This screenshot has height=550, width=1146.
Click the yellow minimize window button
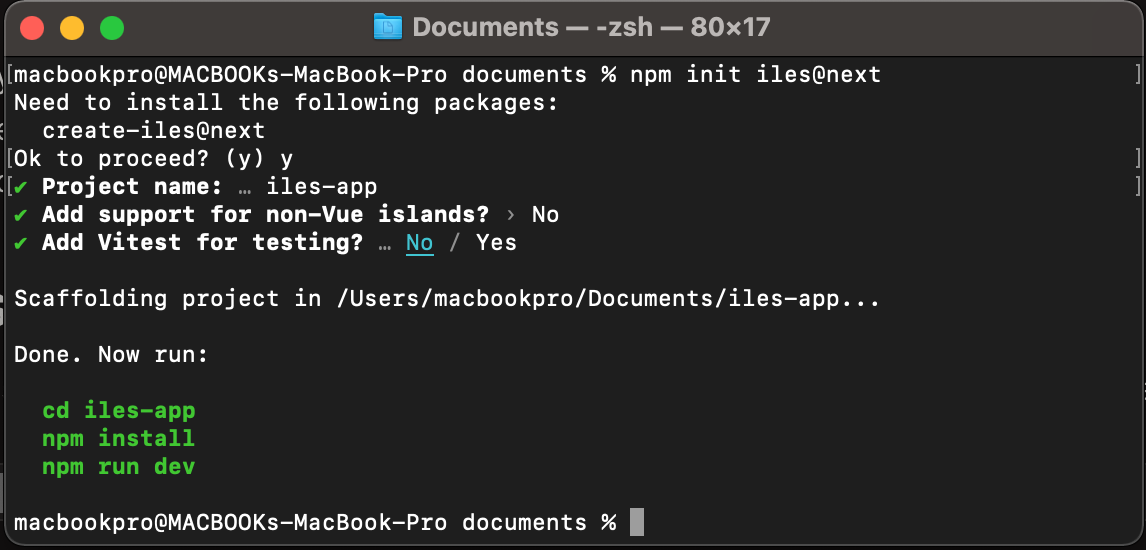pos(72,28)
